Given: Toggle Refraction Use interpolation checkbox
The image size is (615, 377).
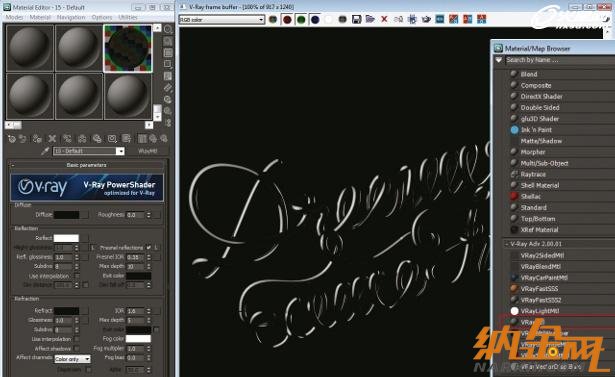Looking at the screenshot, I should click(x=77, y=339).
